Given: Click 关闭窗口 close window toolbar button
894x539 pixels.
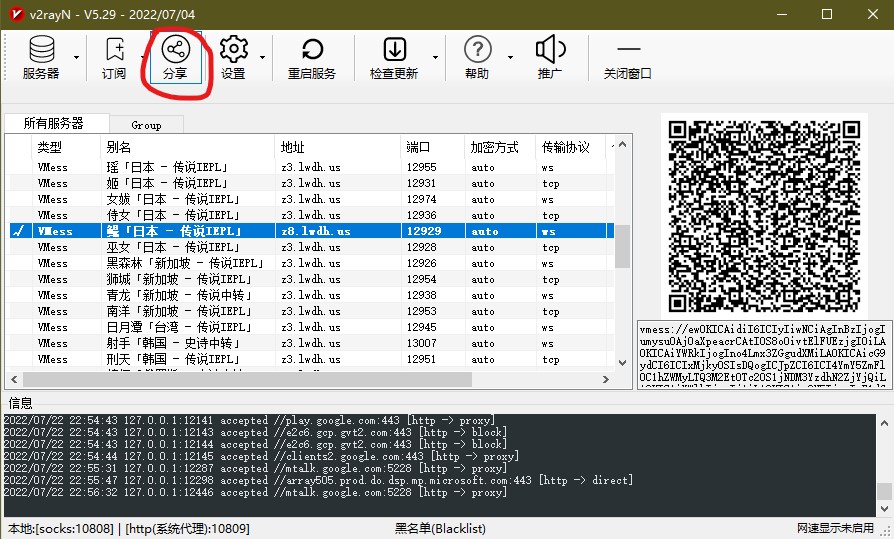Looking at the screenshot, I should 628,57.
